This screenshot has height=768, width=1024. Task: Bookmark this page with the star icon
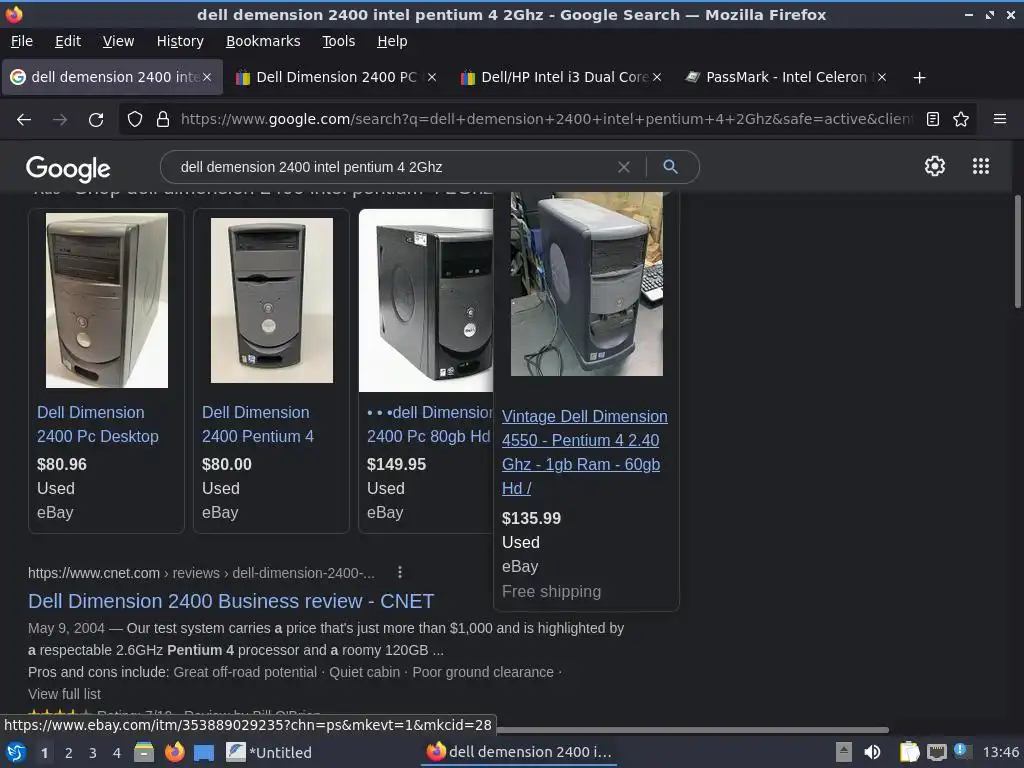(x=961, y=119)
